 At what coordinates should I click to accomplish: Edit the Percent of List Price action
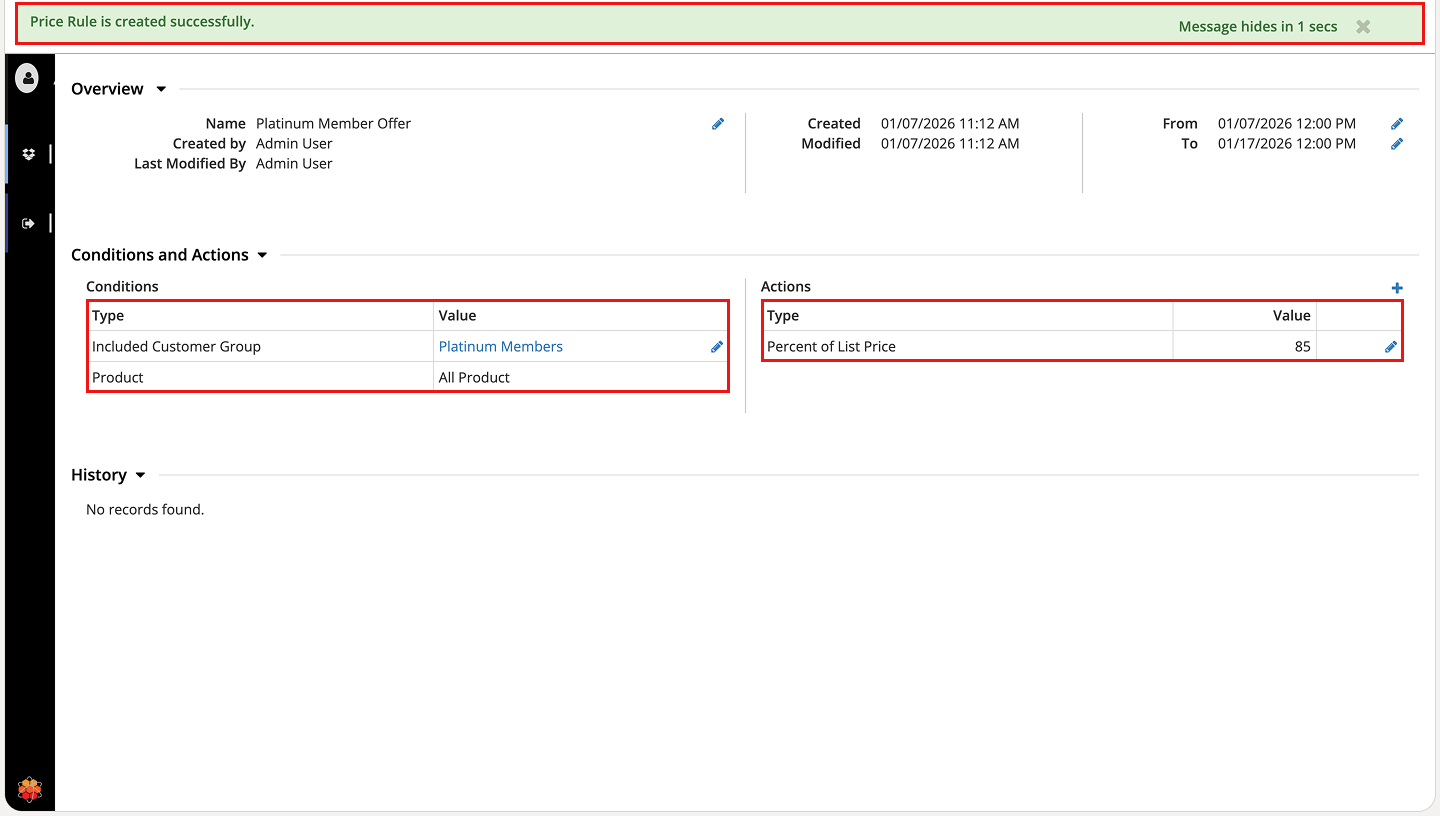(1390, 347)
